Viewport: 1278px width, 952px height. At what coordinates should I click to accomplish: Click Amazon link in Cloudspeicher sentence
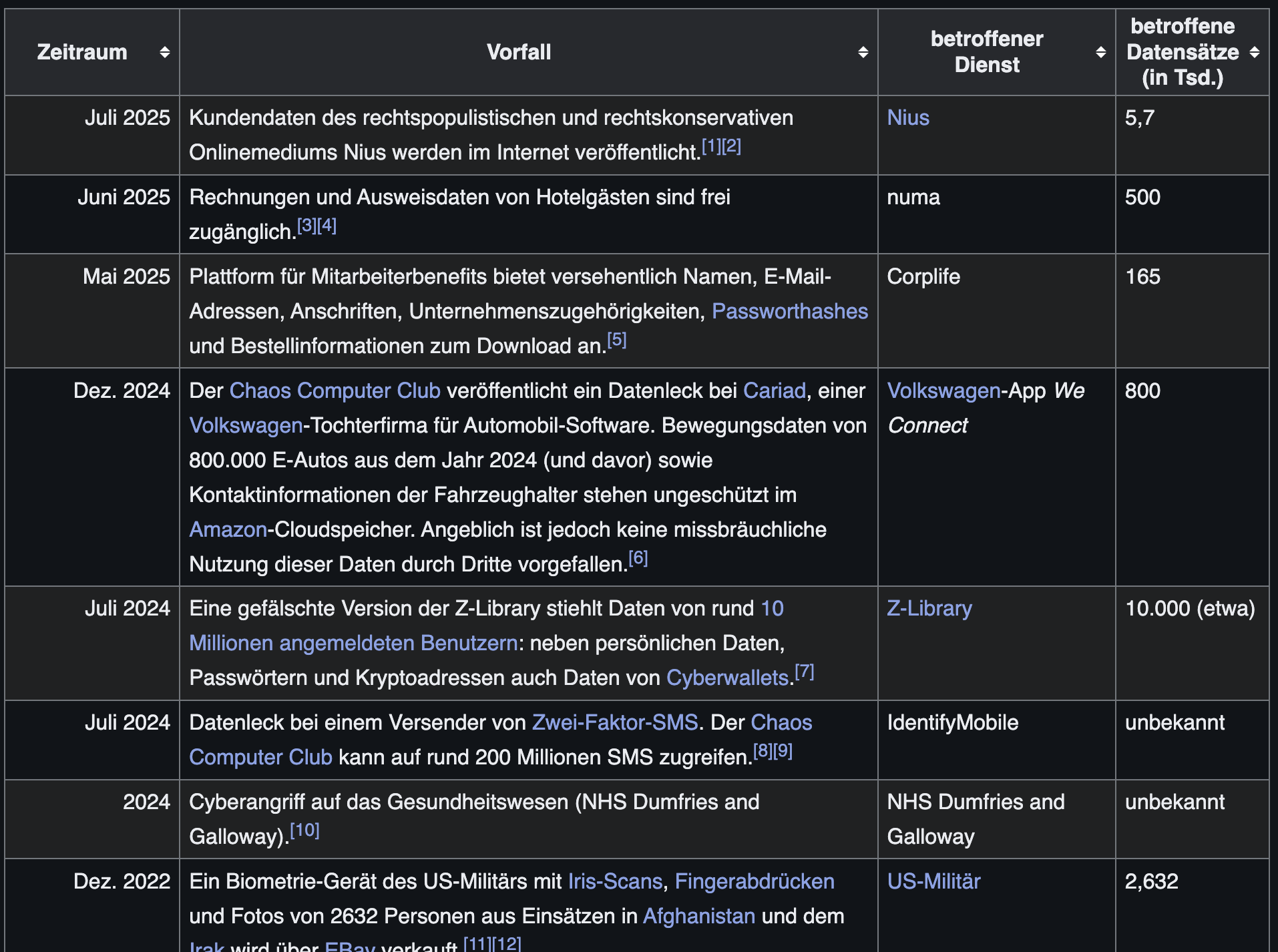(x=228, y=529)
